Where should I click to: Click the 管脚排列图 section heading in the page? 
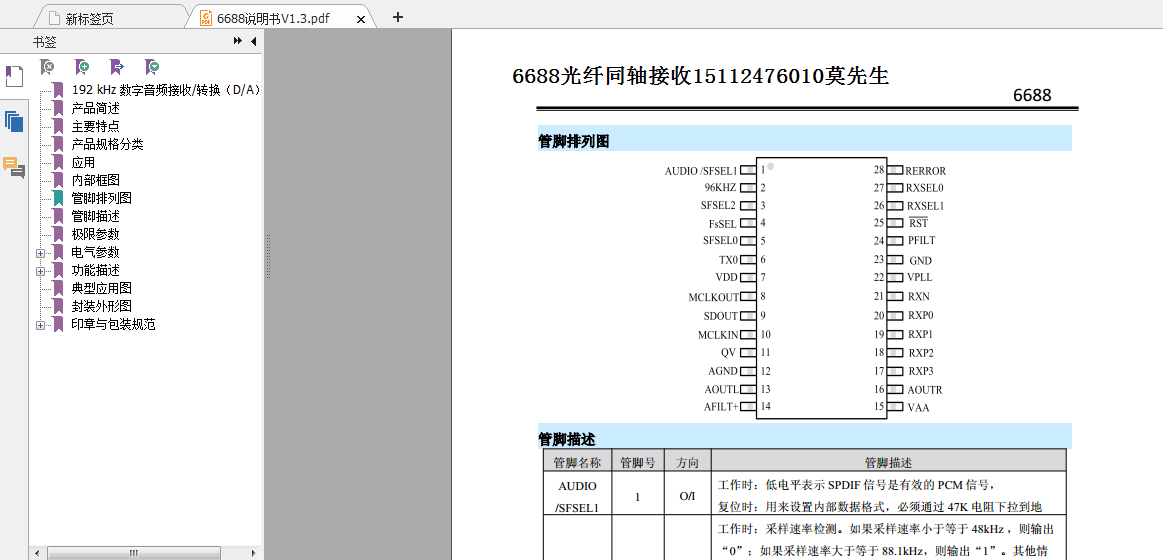(x=573, y=141)
